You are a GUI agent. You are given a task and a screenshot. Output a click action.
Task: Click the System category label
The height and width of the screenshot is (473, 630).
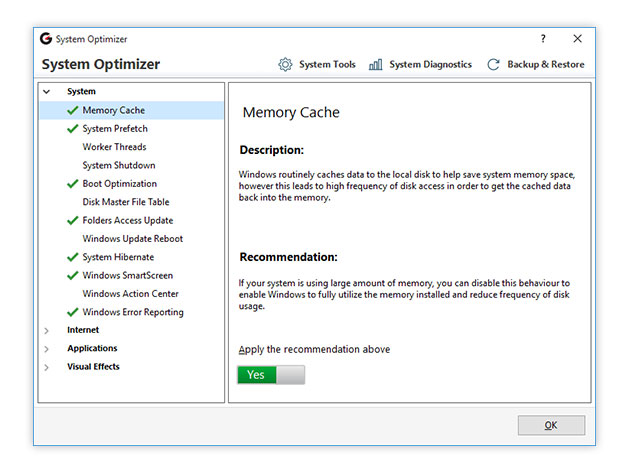[x=81, y=91]
